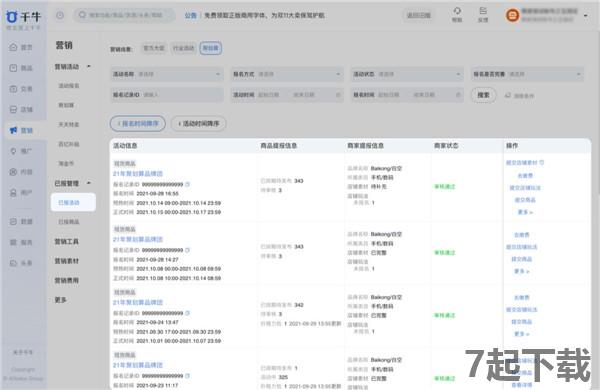Expand 更多 in first row's operations
This screenshot has width=600, height=390.
coord(525,212)
